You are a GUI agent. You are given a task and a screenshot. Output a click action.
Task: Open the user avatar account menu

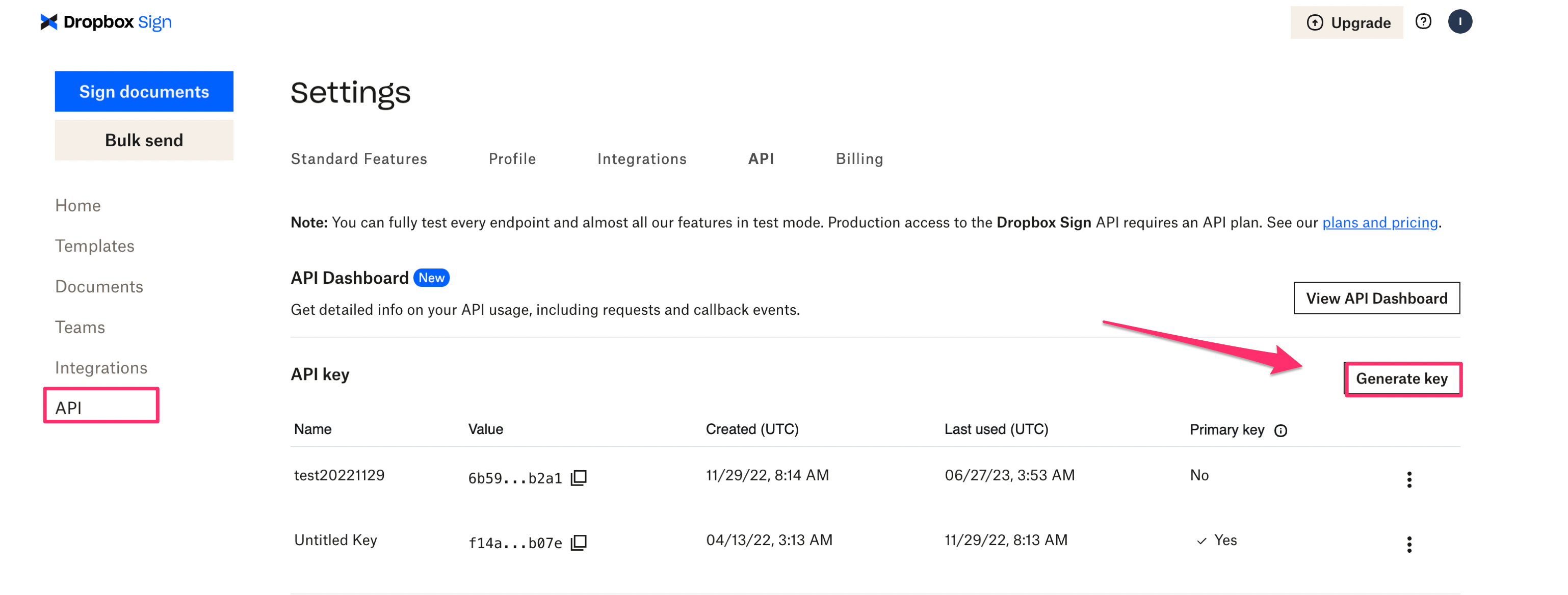[1459, 22]
